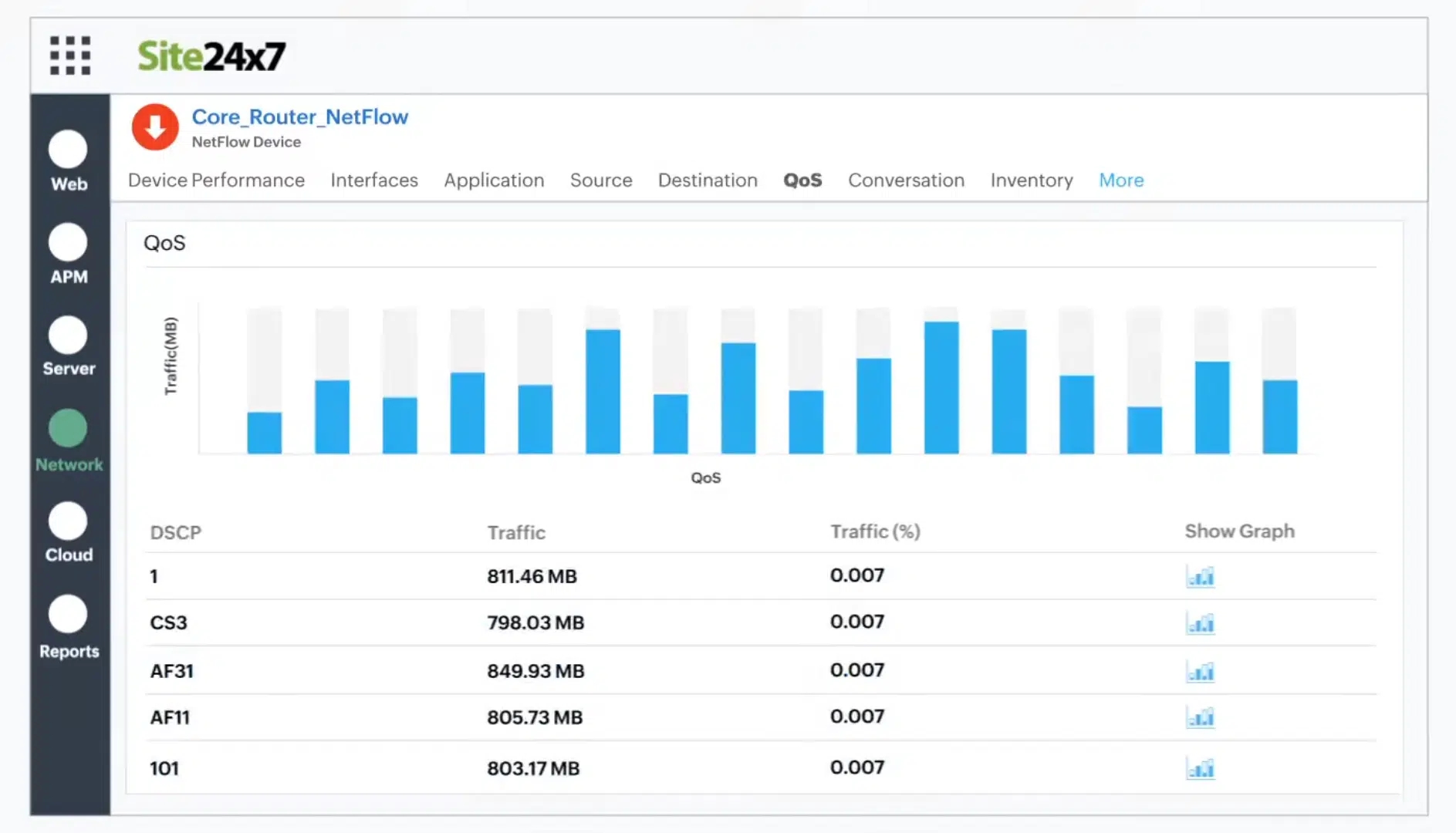Image resolution: width=1456 pixels, height=833 pixels.
Task: Open the app launcher grid icon
Action: click(x=69, y=56)
